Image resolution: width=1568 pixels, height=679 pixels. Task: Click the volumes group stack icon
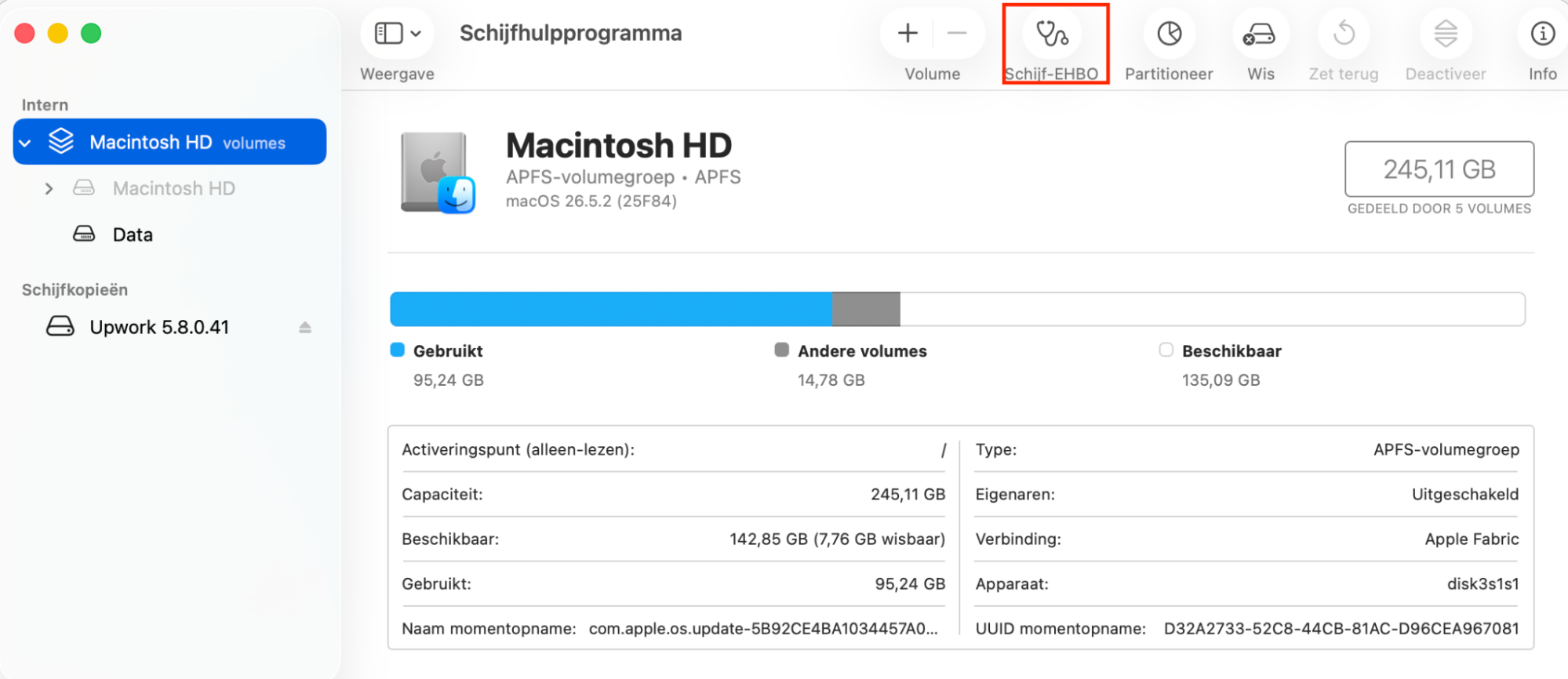(61, 141)
